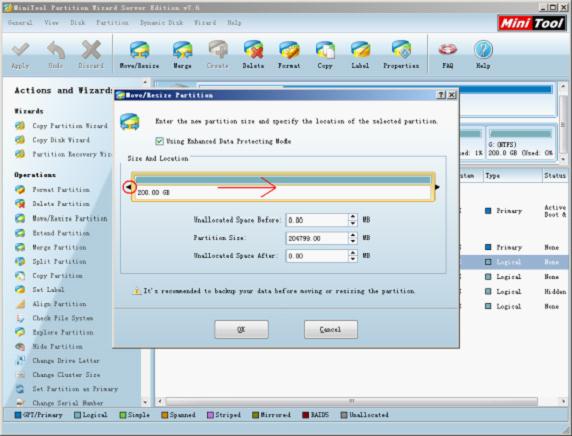Click the partition bar's right handle
The height and width of the screenshot is (436, 572).
coord(437,187)
